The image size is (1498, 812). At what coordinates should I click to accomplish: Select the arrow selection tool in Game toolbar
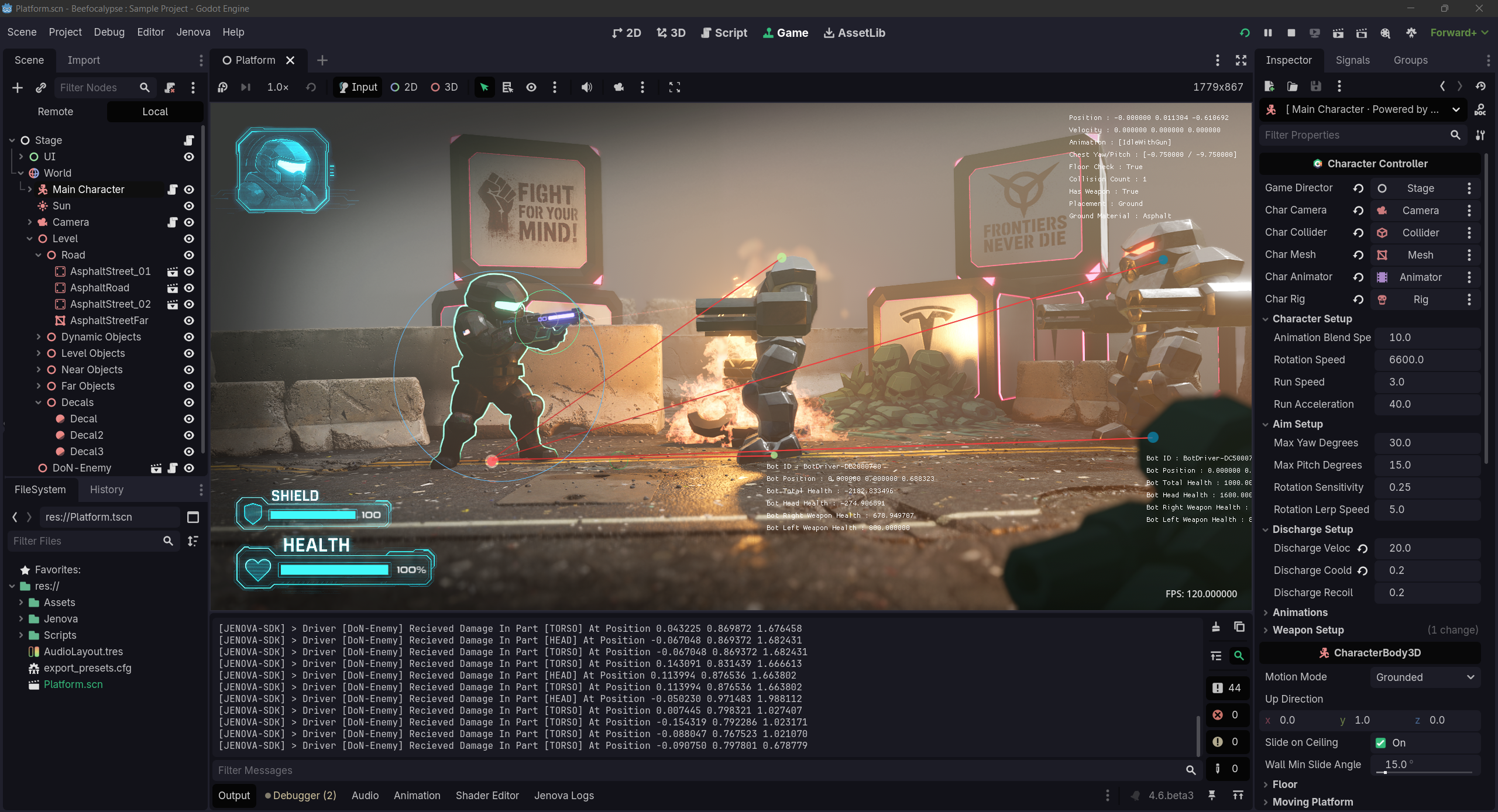[x=484, y=87]
